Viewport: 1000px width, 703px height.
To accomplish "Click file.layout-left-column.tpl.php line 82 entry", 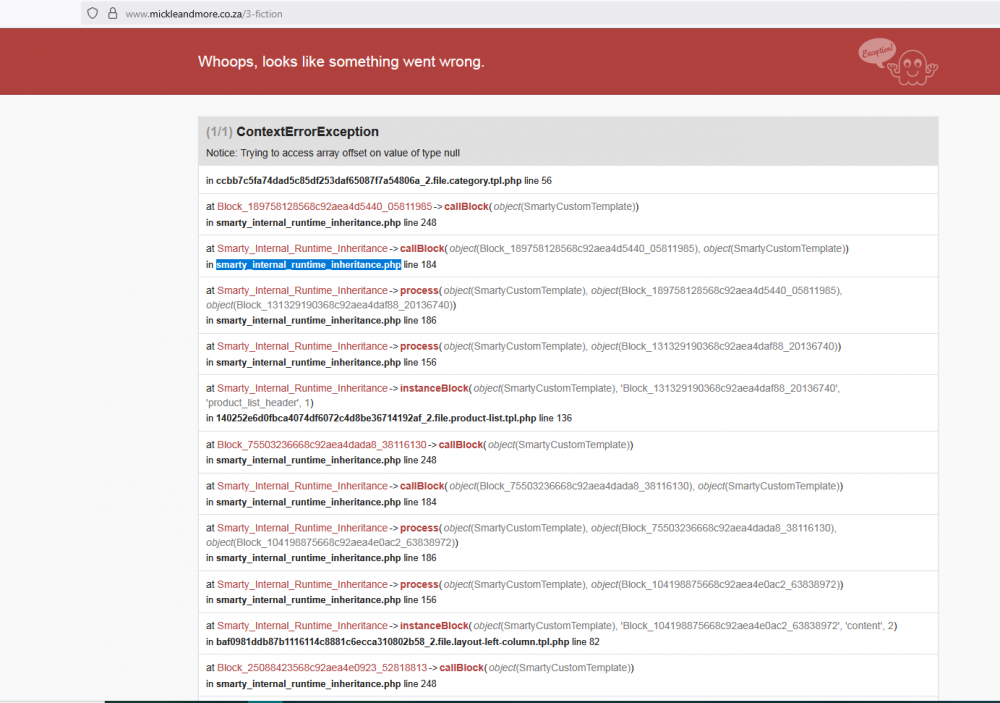I will [x=402, y=642].
